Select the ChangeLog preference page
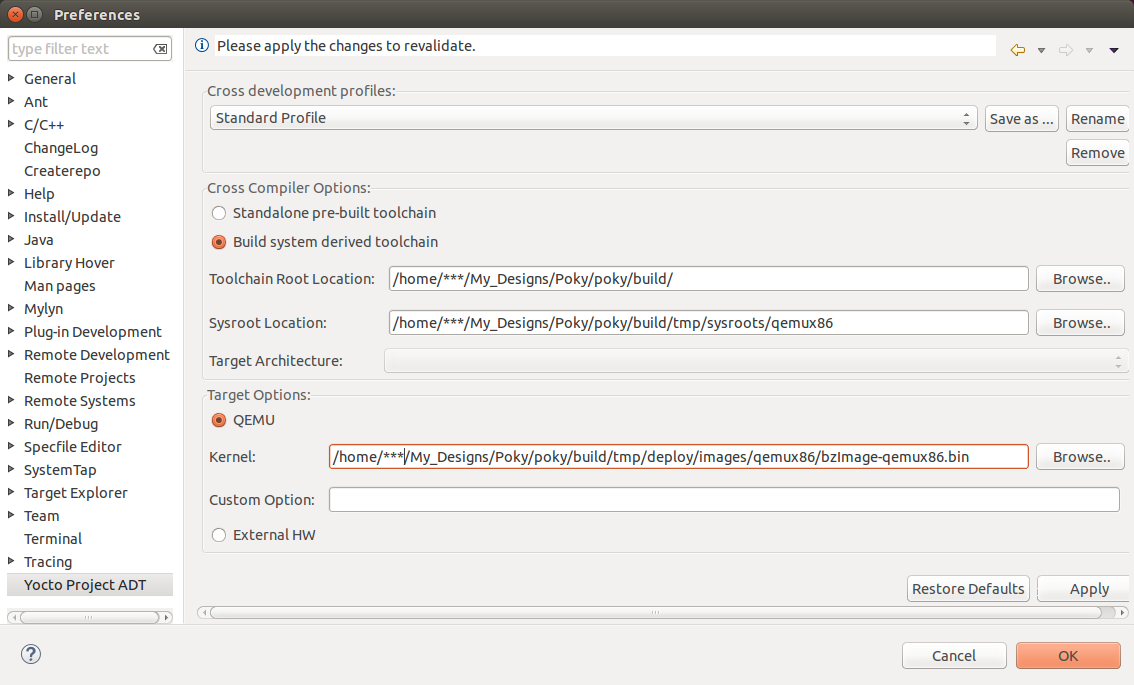The width and height of the screenshot is (1134, 685). click(62, 147)
